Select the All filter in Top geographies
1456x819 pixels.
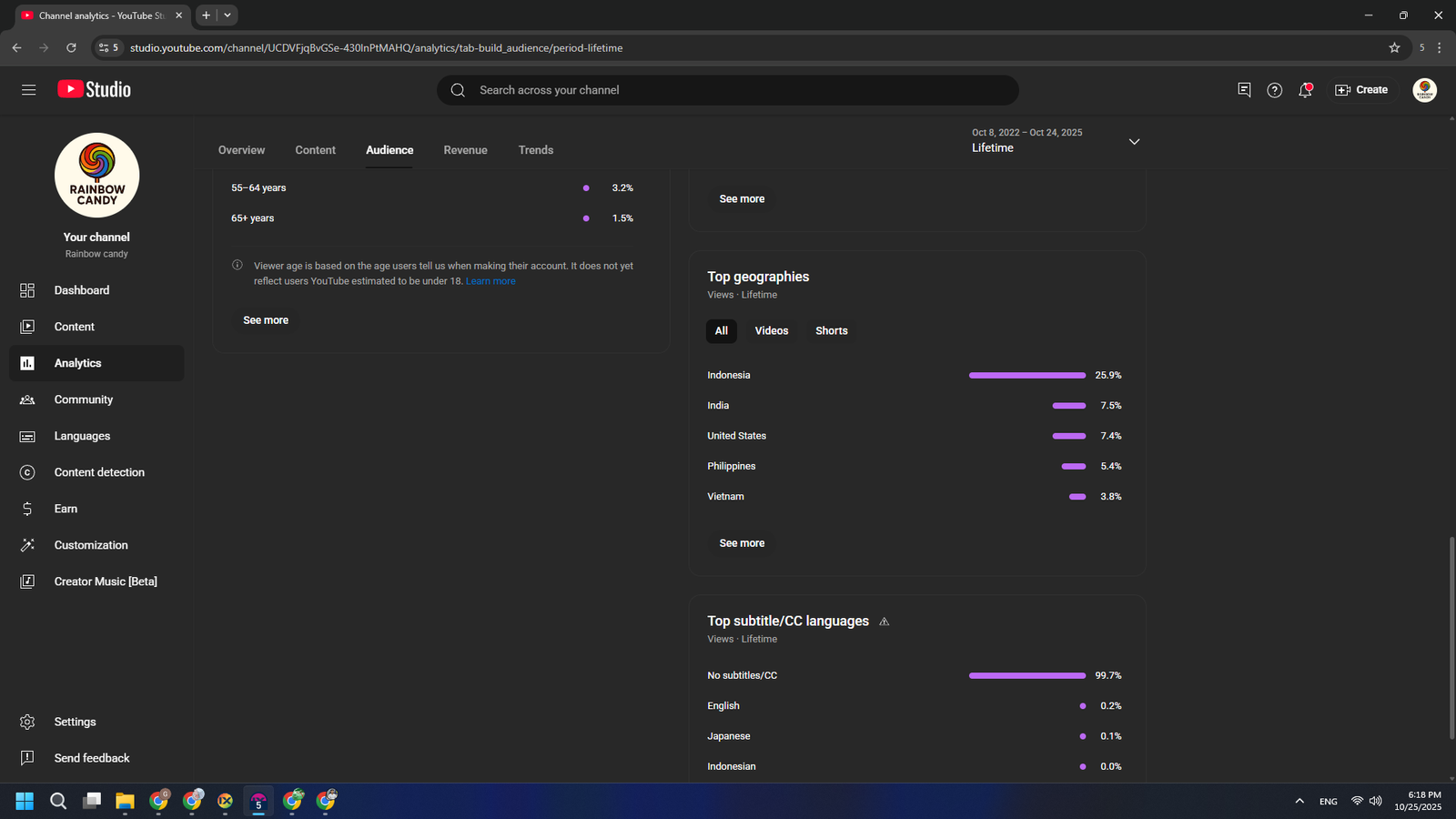coord(721,331)
